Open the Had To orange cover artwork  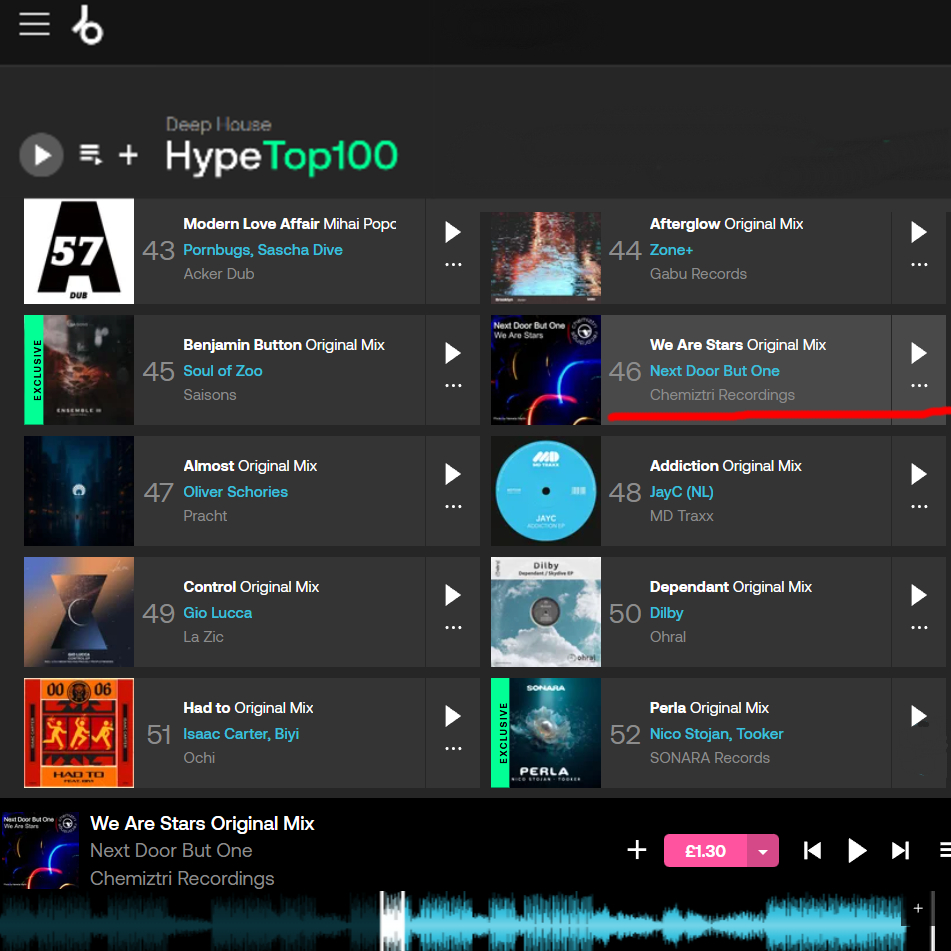[x=79, y=733]
